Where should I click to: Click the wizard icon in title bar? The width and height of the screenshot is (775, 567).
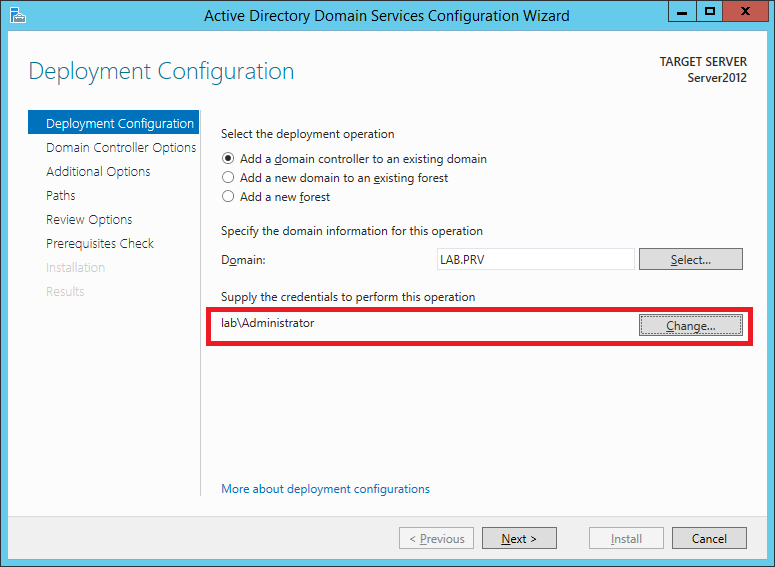coord(17,15)
